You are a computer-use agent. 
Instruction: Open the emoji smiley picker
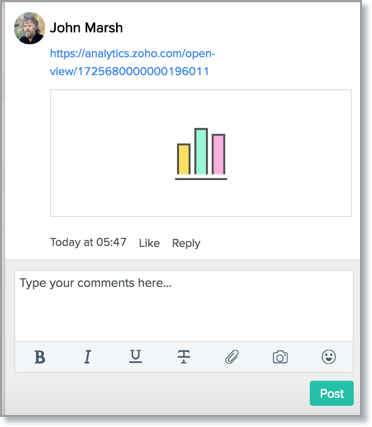click(329, 357)
